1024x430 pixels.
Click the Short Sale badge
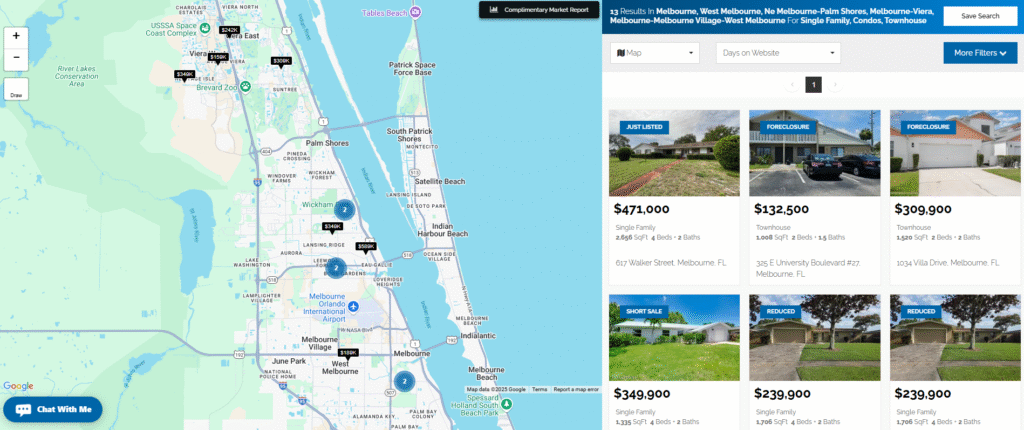[645, 312]
